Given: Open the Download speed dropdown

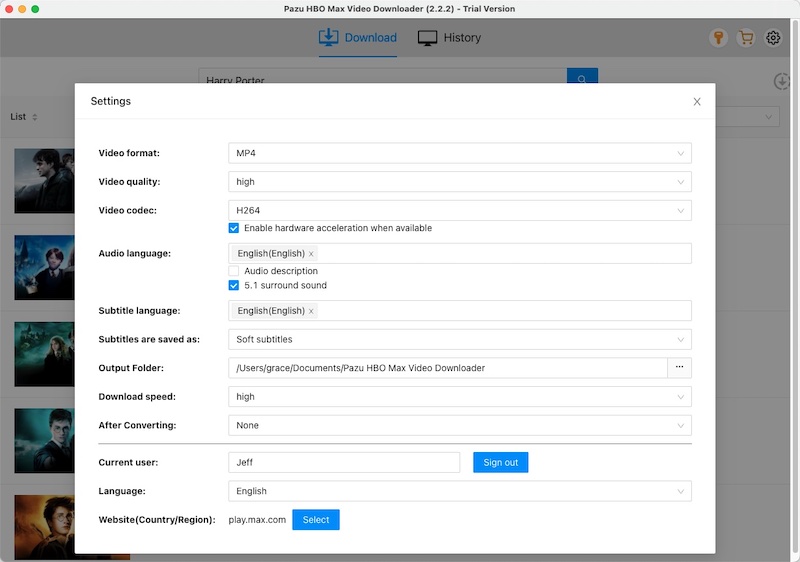Looking at the screenshot, I should pos(460,396).
